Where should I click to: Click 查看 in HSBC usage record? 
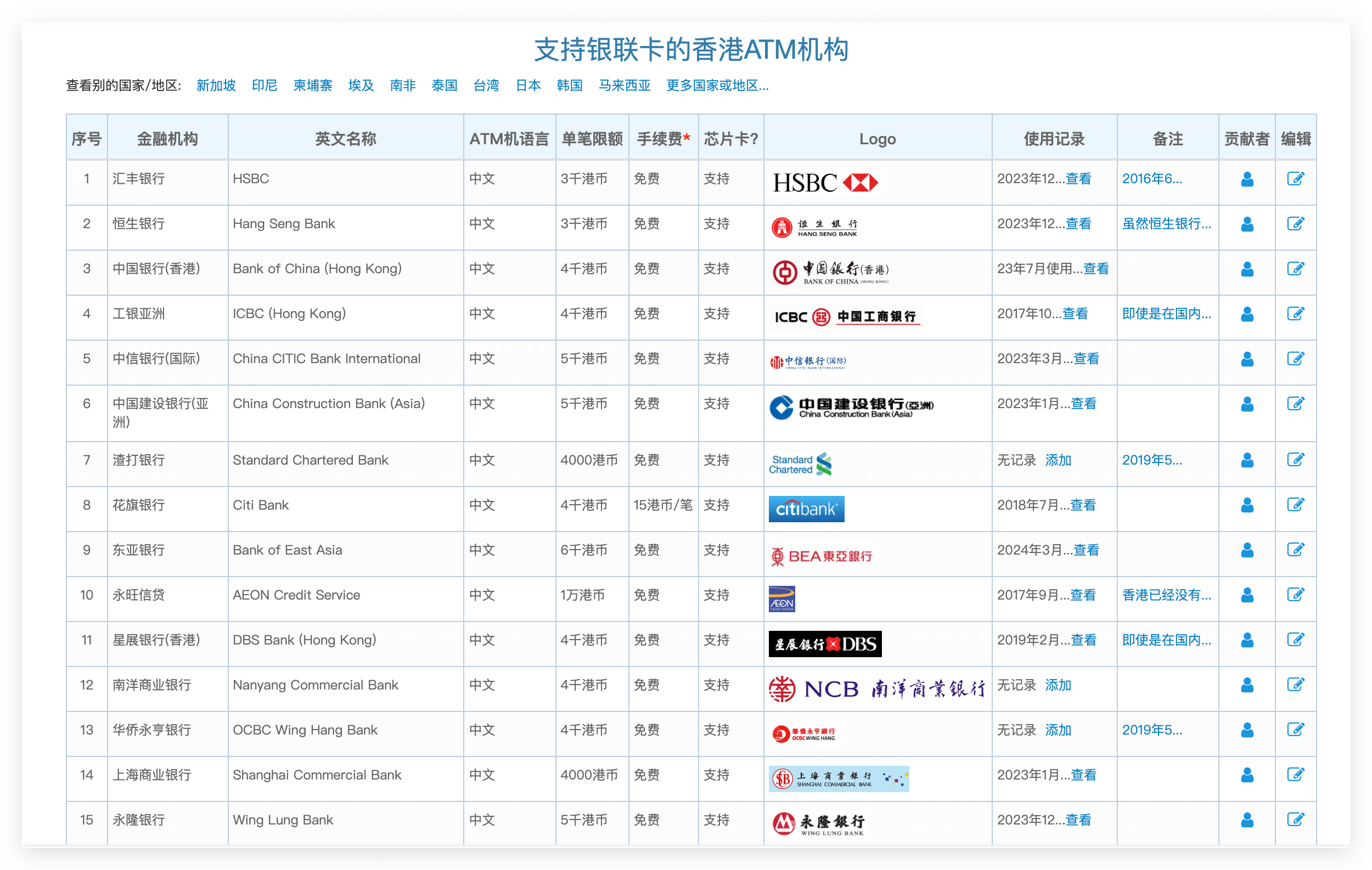pos(1078,179)
